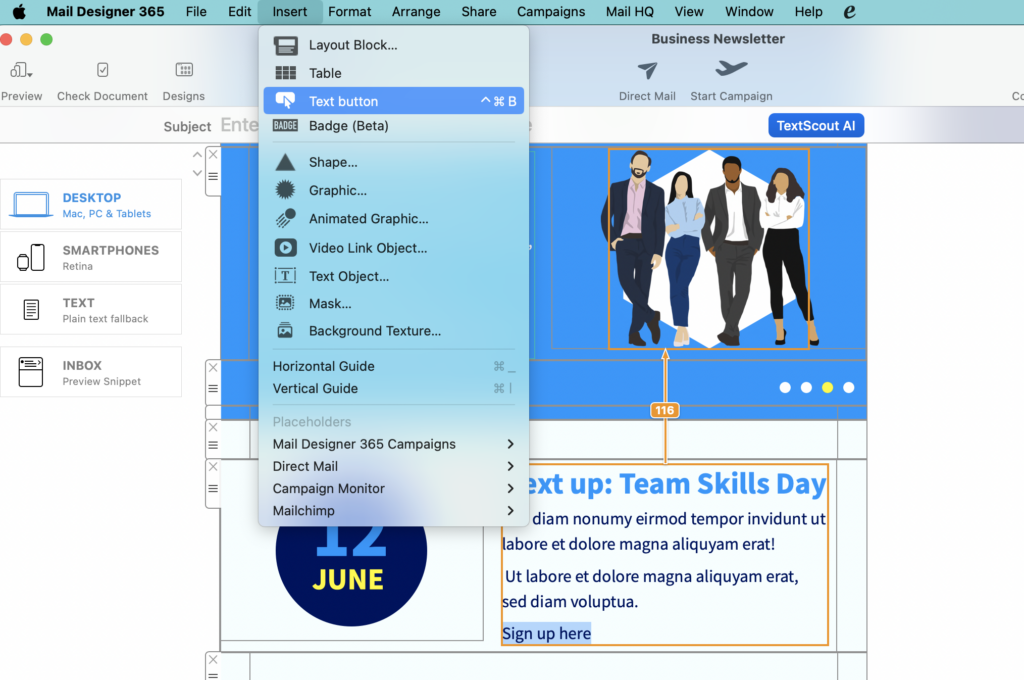Click the TextScout AI button
The image size is (1024, 680).
click(x=816, y=125)
